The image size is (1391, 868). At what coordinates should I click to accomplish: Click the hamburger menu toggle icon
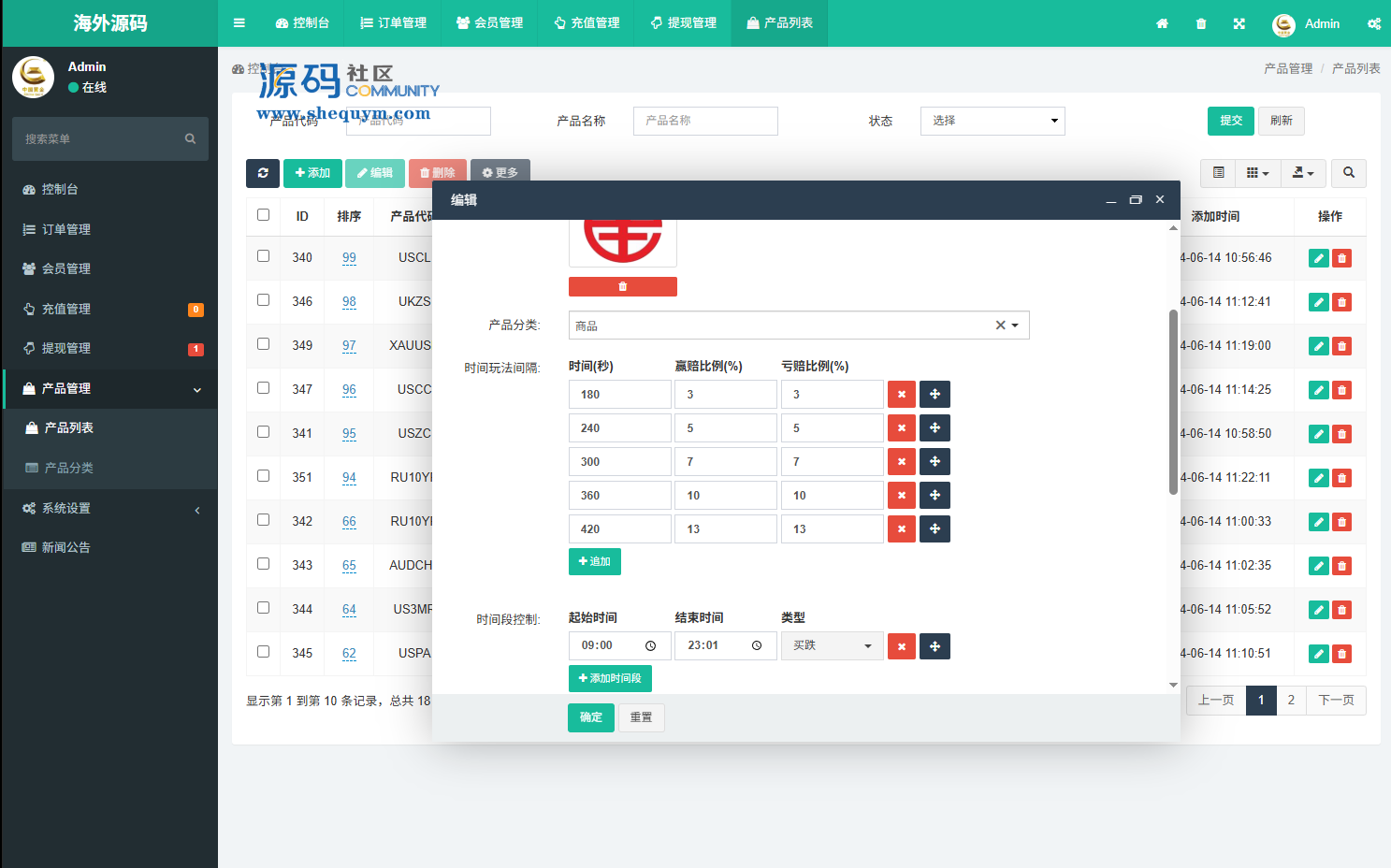tap(239, 23)
